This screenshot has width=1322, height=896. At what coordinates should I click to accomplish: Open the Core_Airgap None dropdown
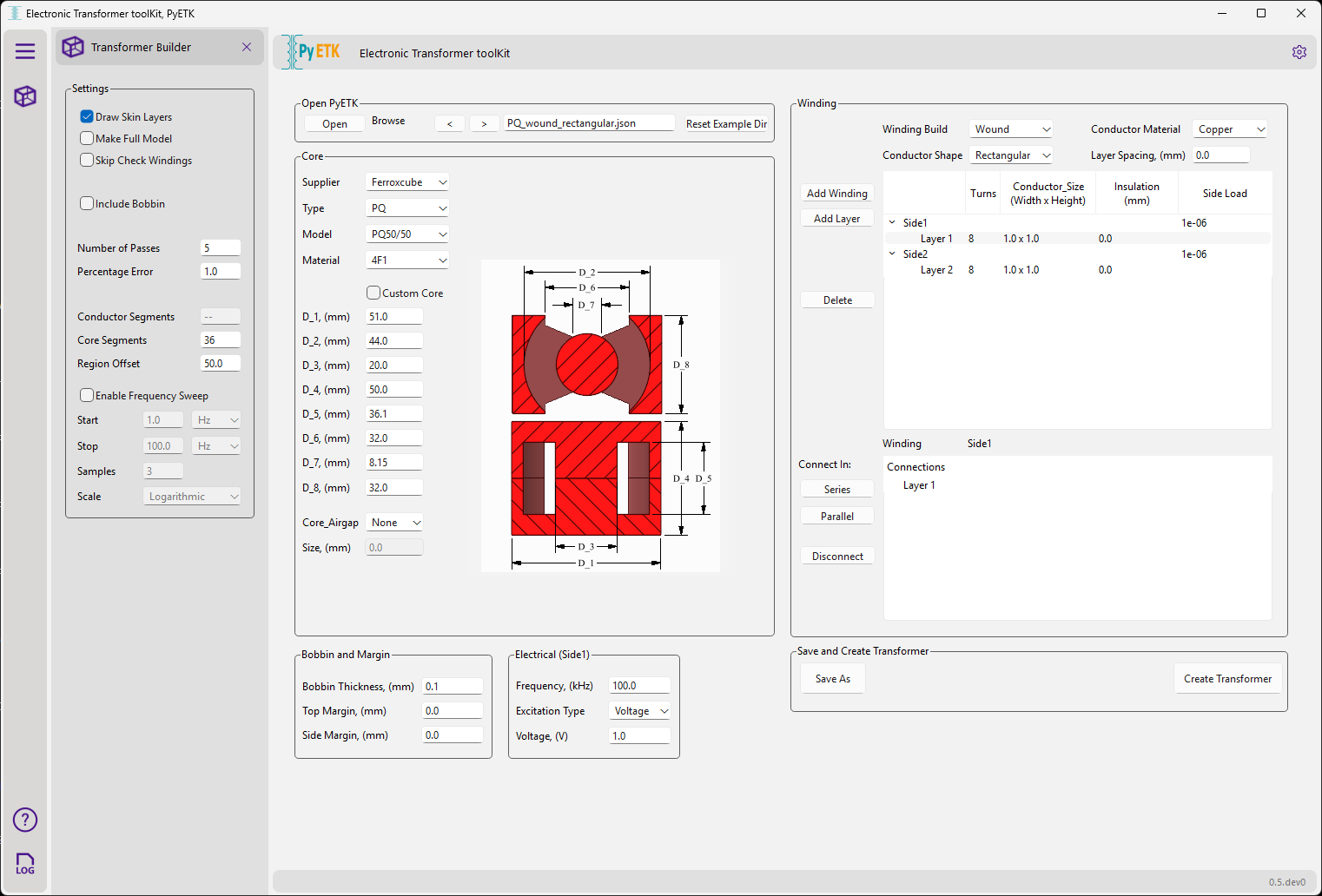pyautogui.click(x=394, y=523)
